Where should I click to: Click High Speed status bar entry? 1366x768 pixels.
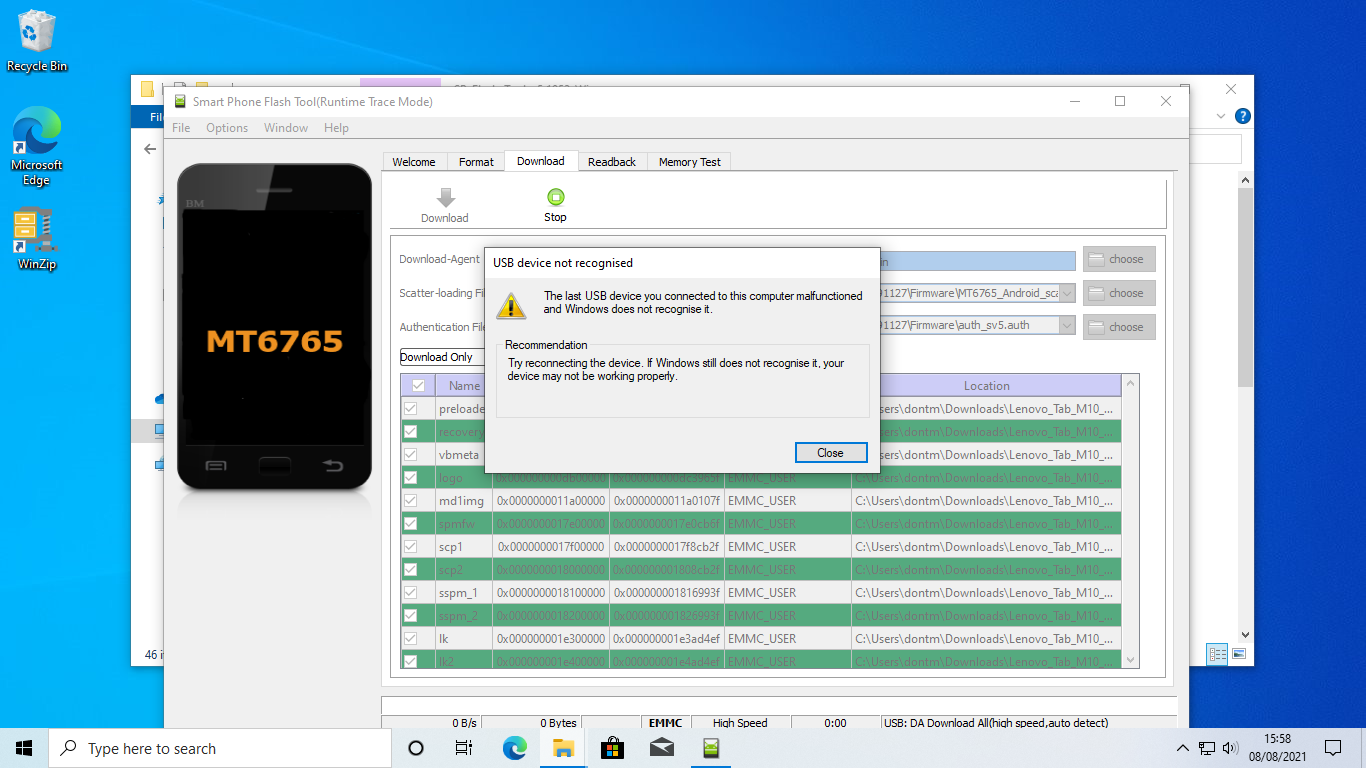coord(740,723)
